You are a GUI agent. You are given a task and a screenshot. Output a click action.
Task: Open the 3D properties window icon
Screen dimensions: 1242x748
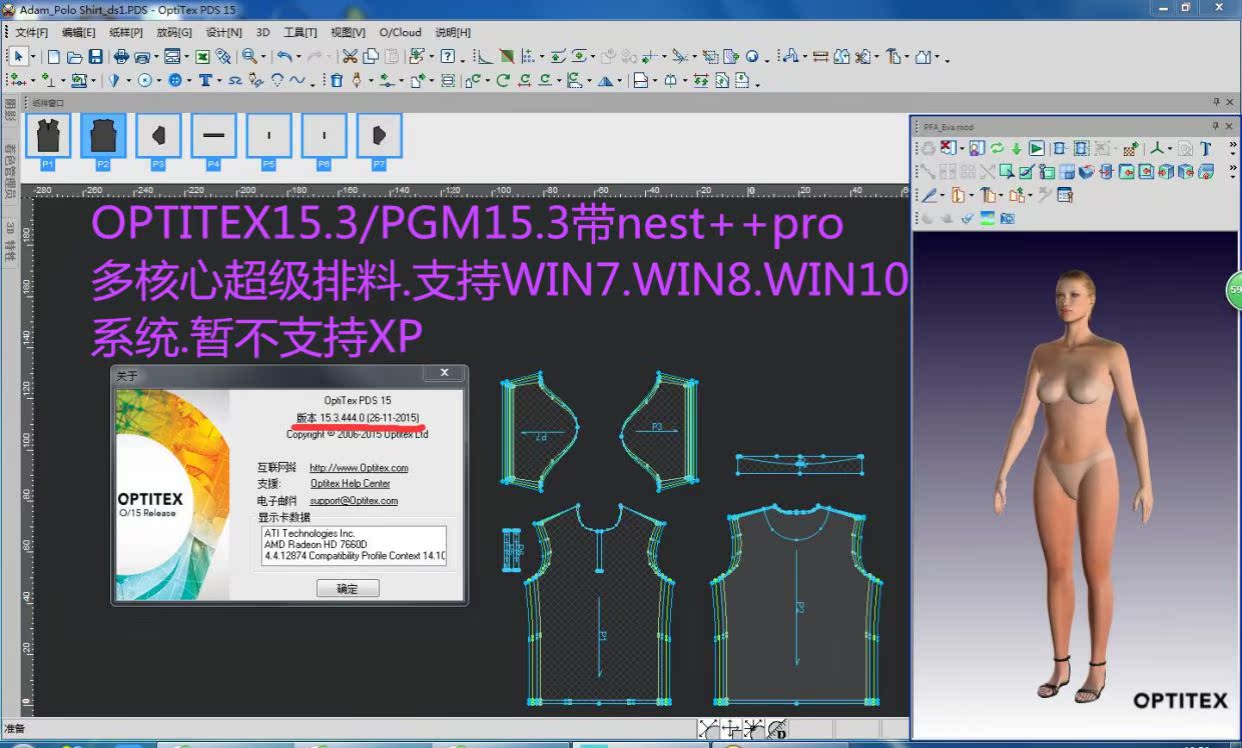tap(1065, 195)
